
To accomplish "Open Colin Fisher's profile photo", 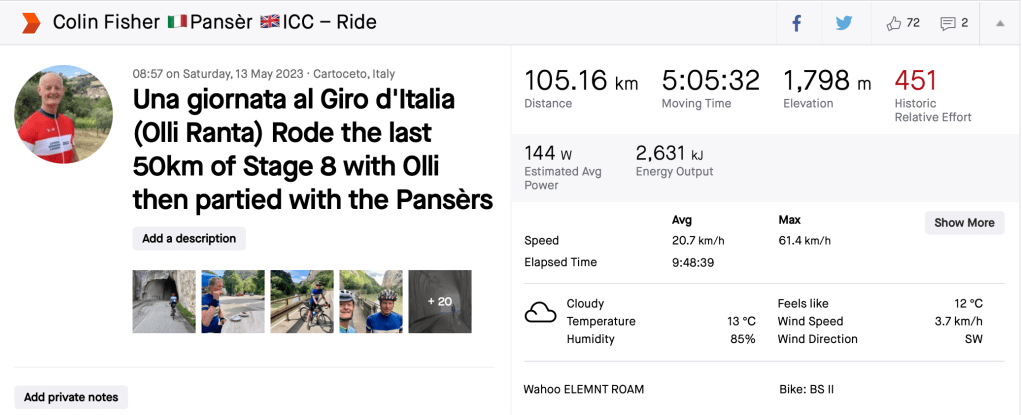I will (x=63, y=115).
